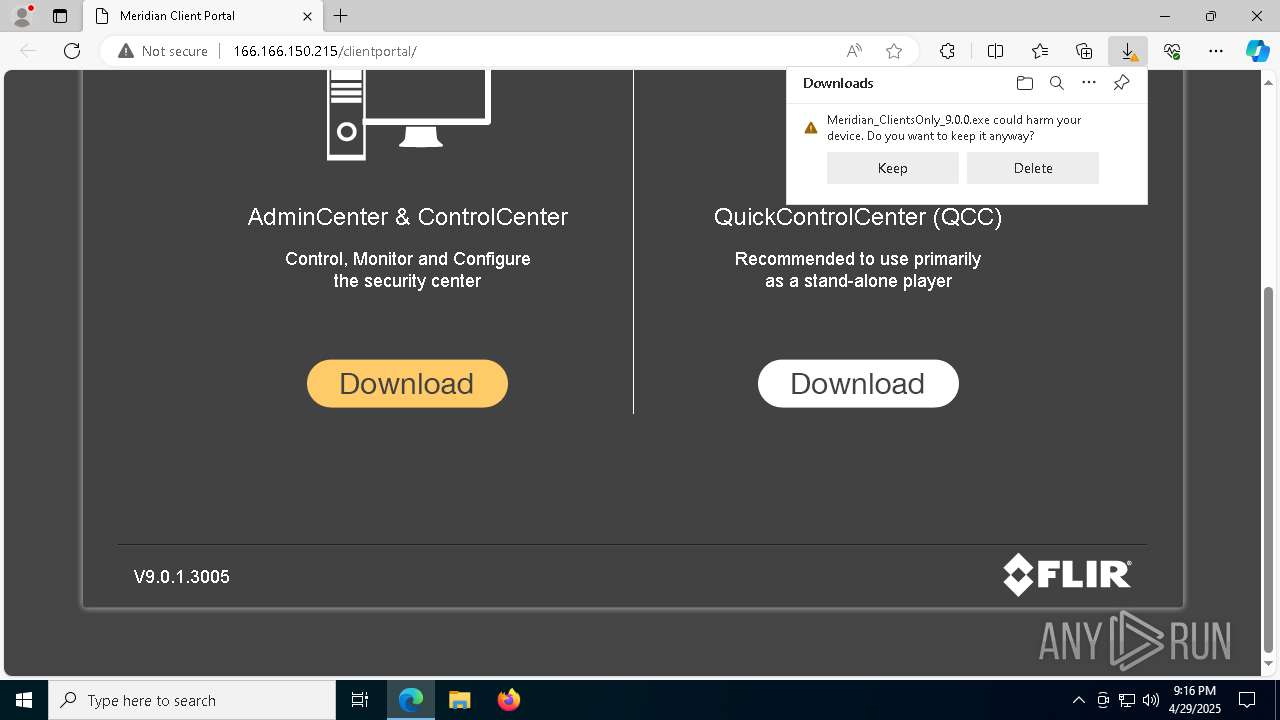The image size is (1280, 720).
Task: Click the AdminCenter computer icon
Action: click(x=409, y=113)
